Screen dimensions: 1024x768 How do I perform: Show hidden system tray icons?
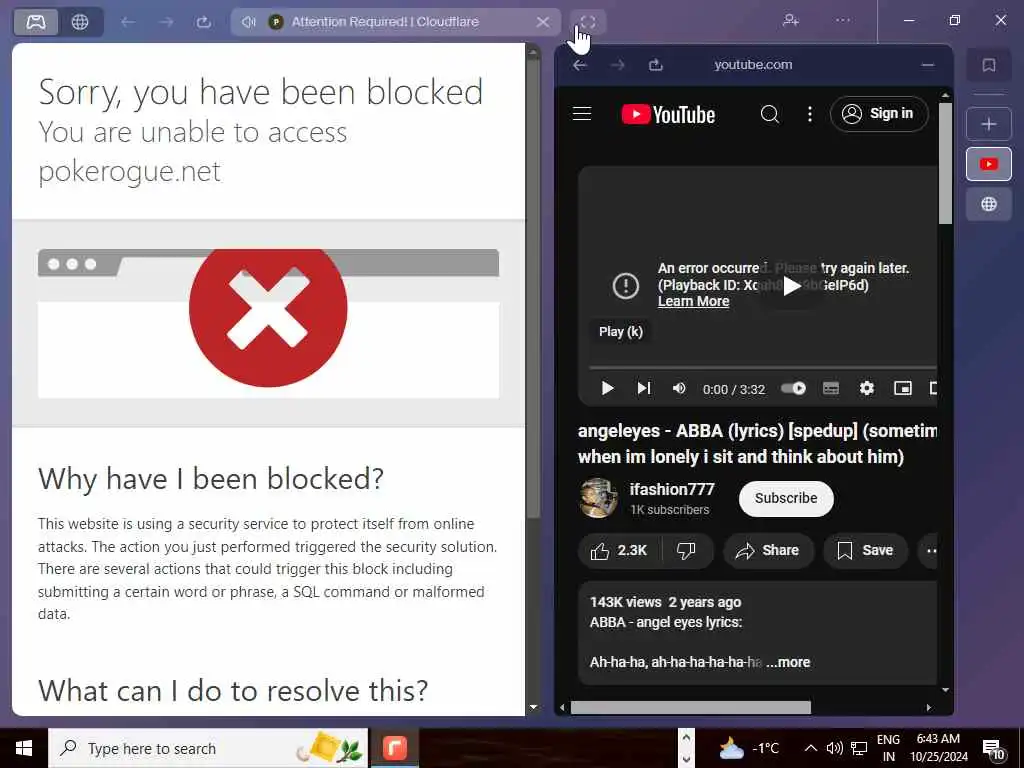click(x=810, y=748)
